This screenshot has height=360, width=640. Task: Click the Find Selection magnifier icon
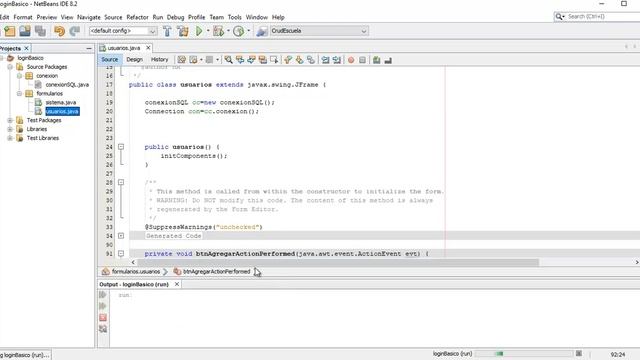click(x=229, y=60)
